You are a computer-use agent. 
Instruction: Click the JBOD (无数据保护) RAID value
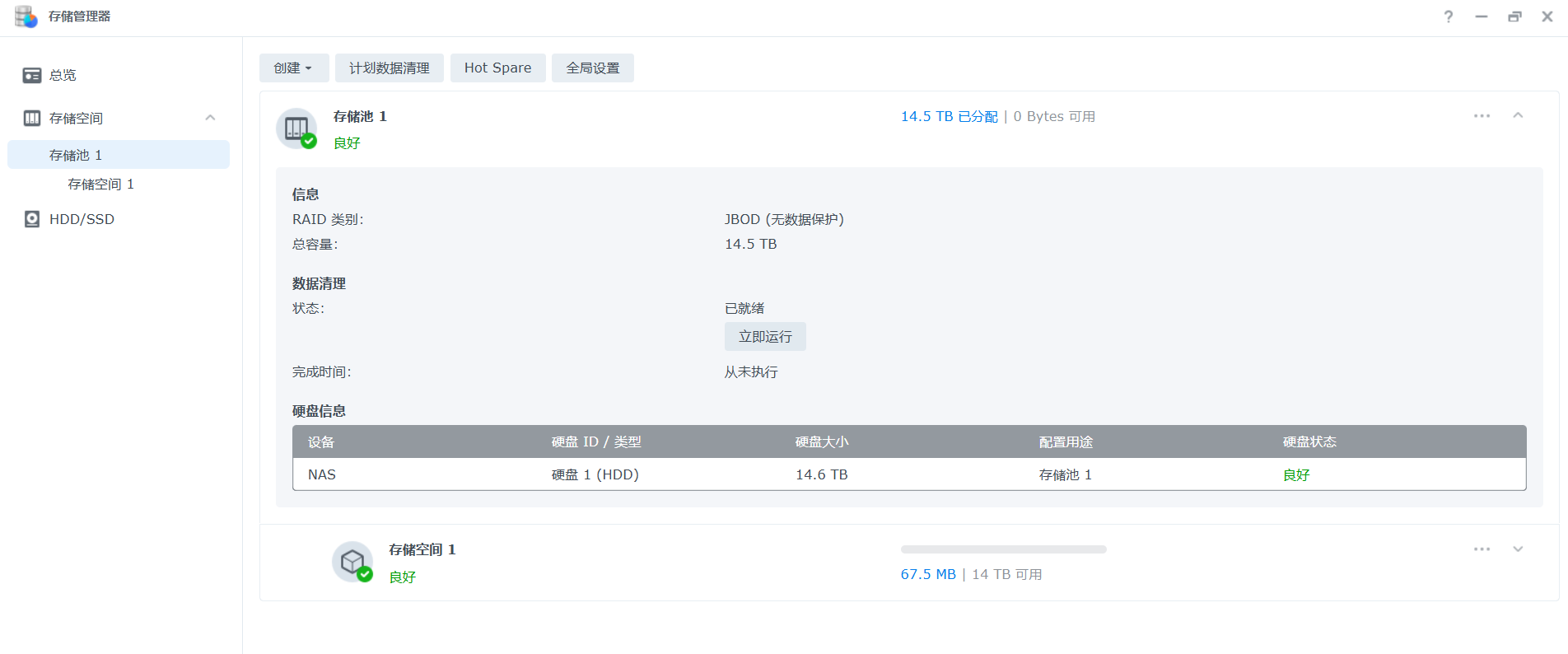[784, 219]
